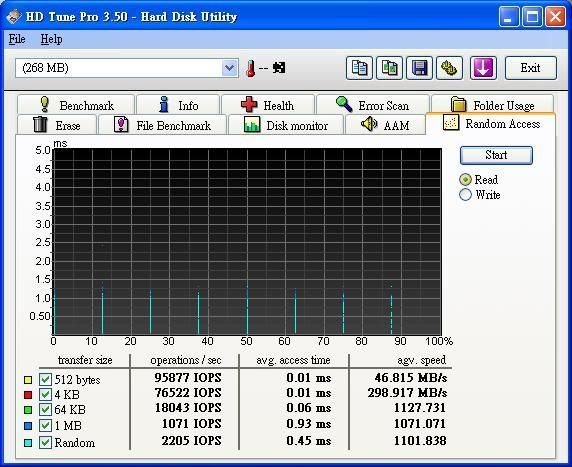Expand the drive selection dropdown arrow

click(x=229, y=68)
